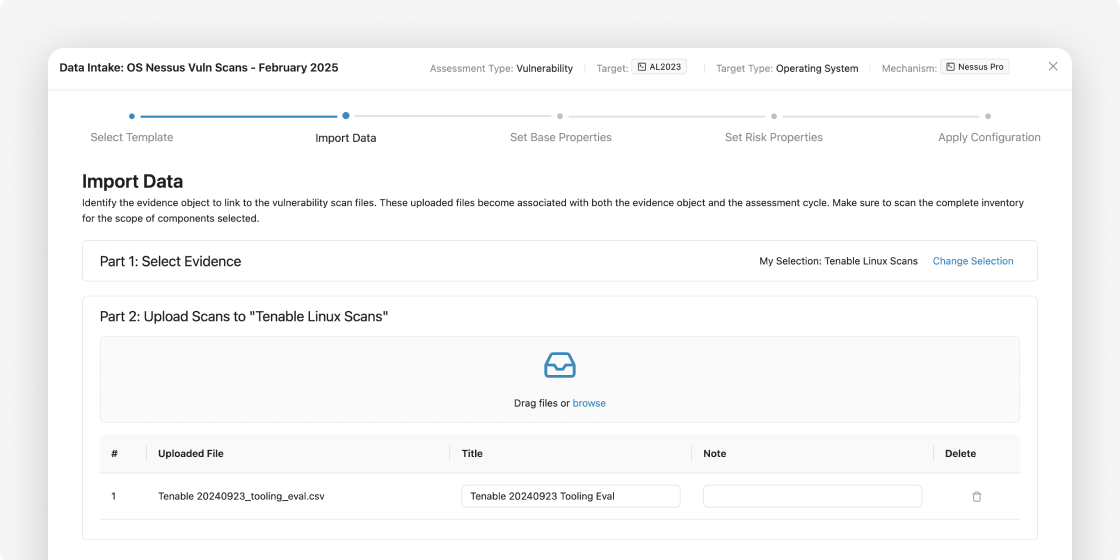Screen dimensions: 1120x560
Task: Click the empty Note input field
Action: 812,496
